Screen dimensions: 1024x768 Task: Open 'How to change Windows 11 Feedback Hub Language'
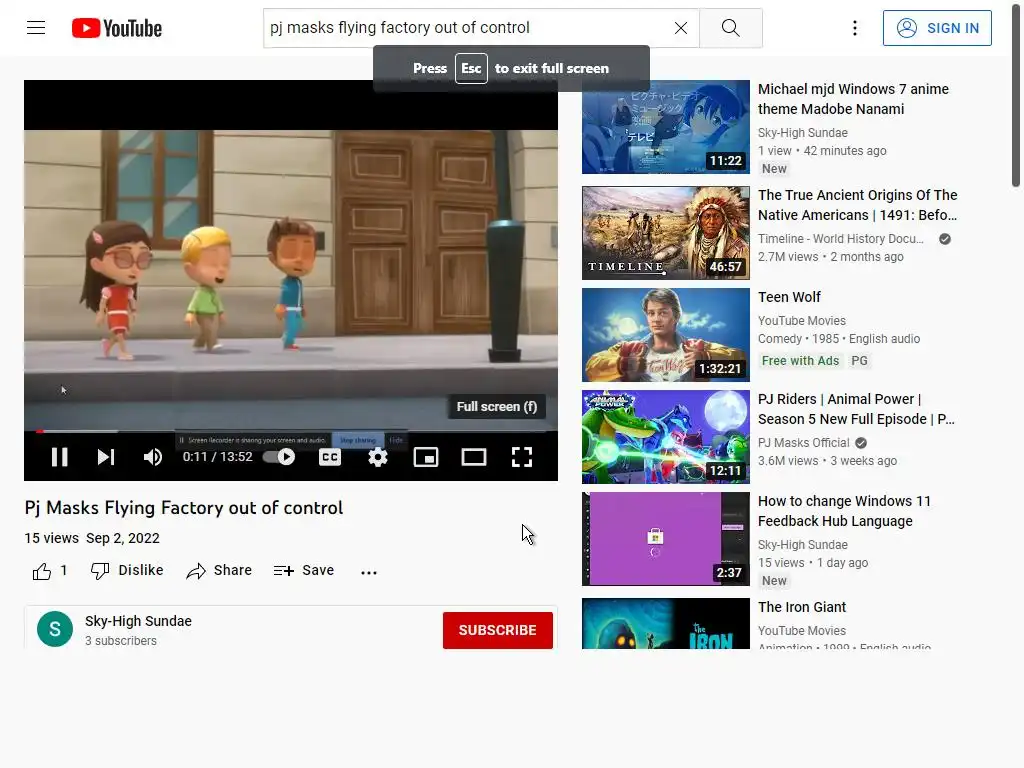tap(844, 511)
